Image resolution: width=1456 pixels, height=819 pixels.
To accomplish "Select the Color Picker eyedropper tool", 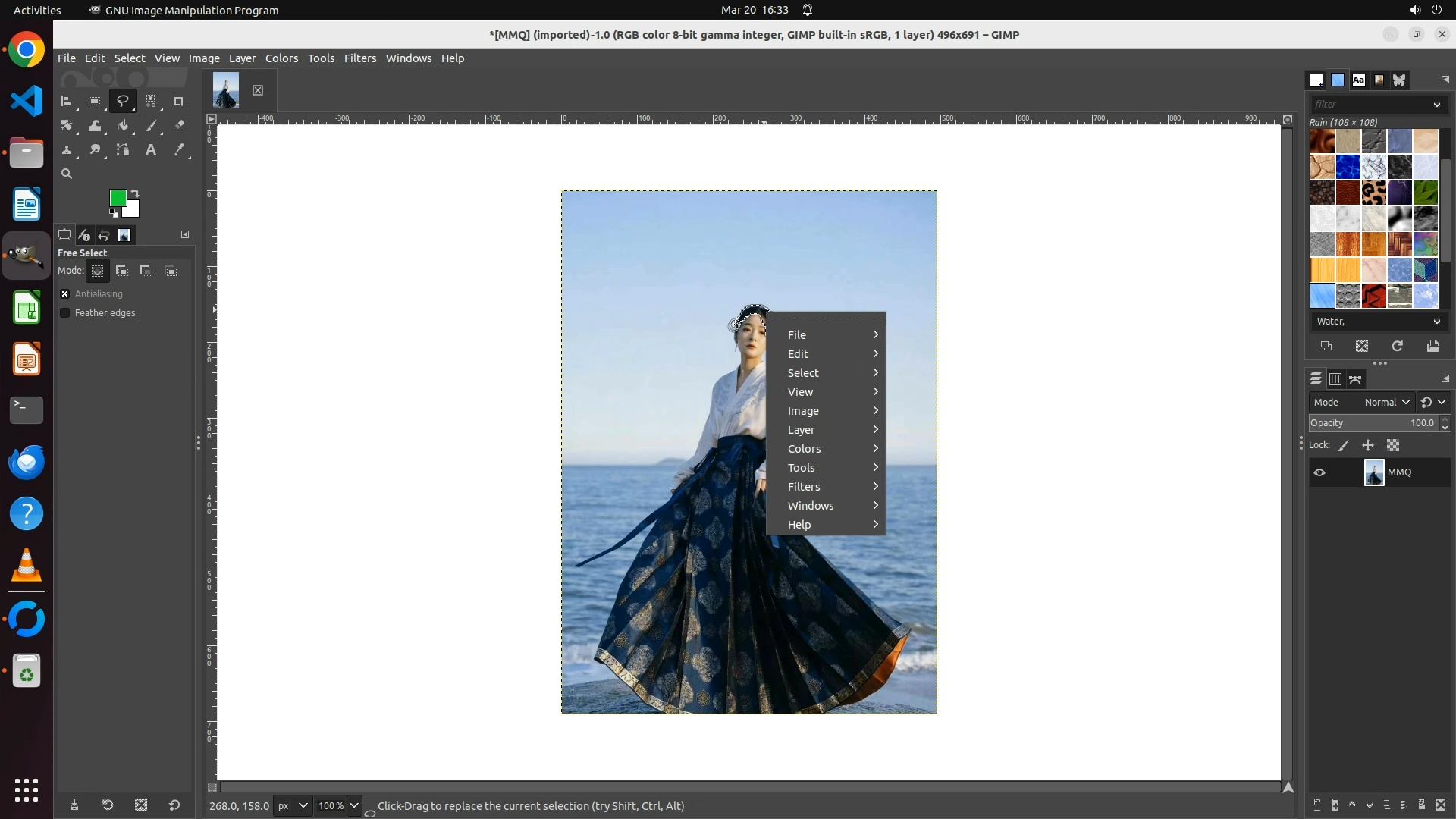I will [x=179, y=150].
